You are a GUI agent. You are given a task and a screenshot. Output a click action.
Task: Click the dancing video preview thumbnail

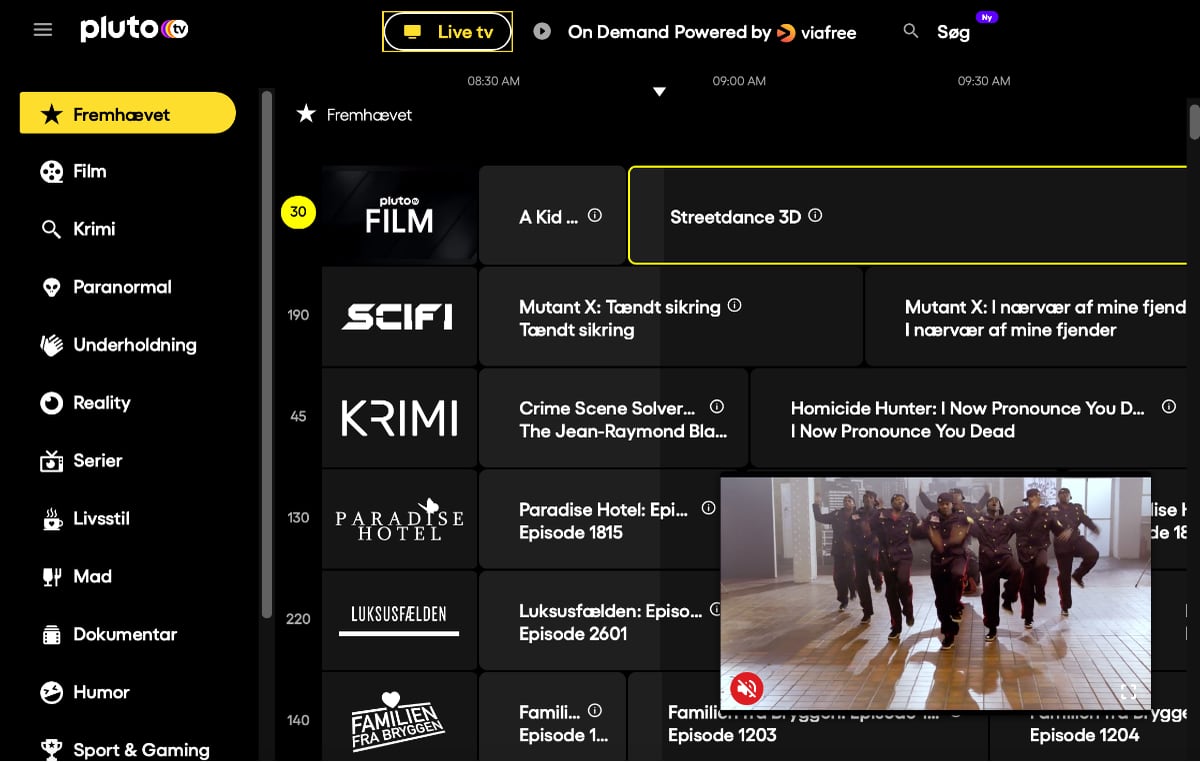(935, 580)
